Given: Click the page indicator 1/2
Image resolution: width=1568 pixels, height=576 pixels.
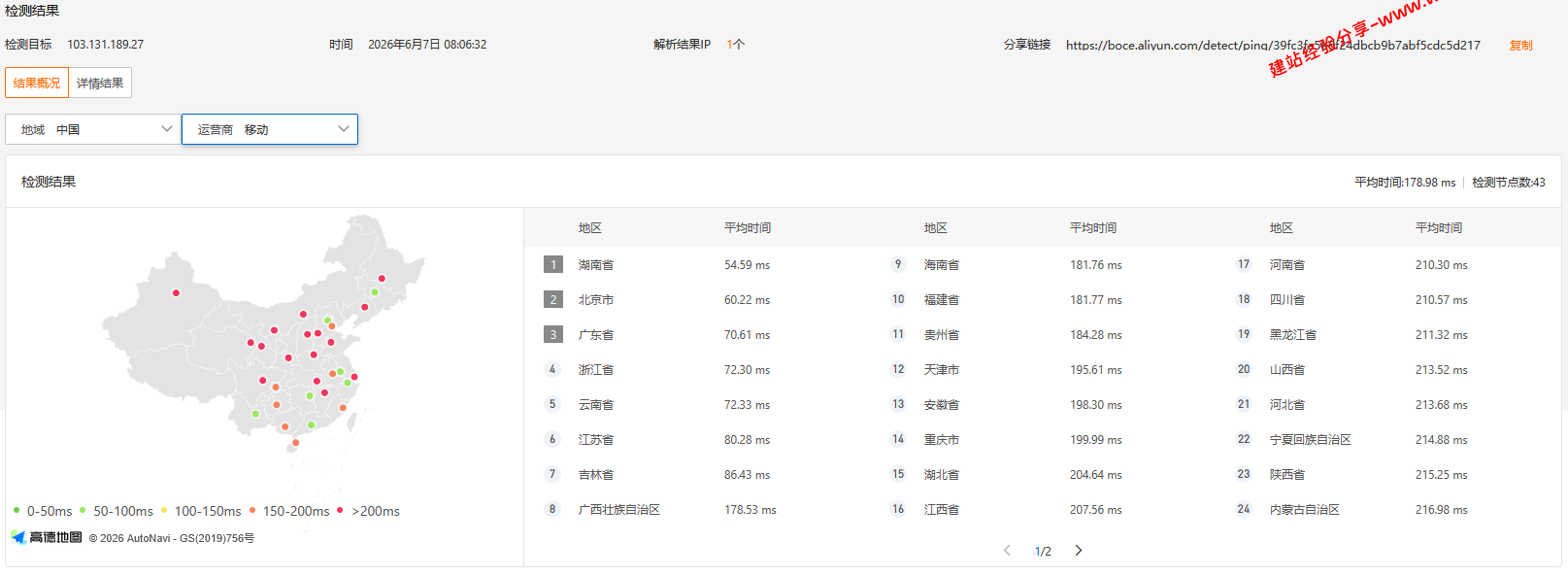Looking at the screenshot, I should (1043, 551).
